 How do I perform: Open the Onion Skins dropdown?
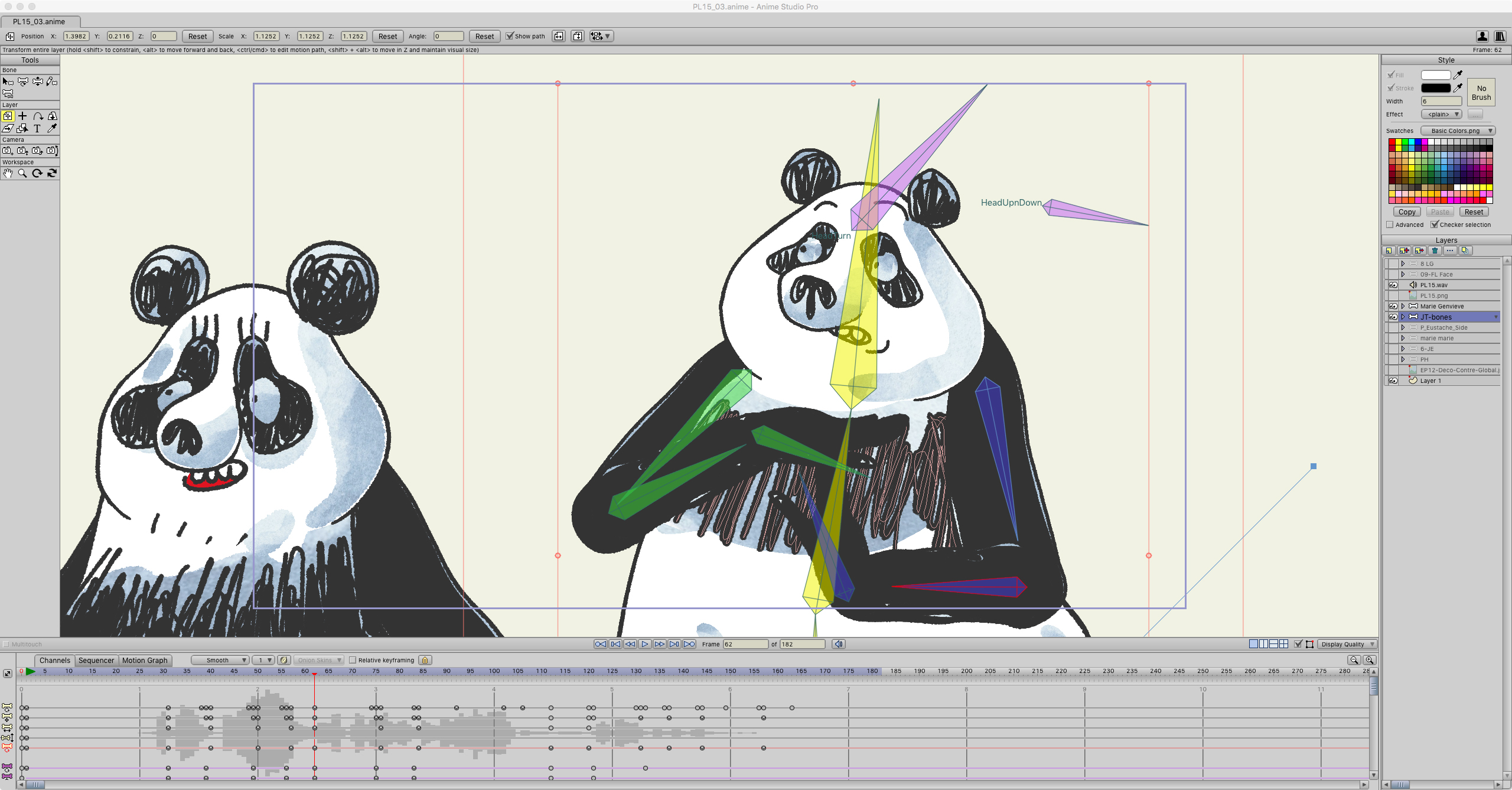tap(319, 660)
